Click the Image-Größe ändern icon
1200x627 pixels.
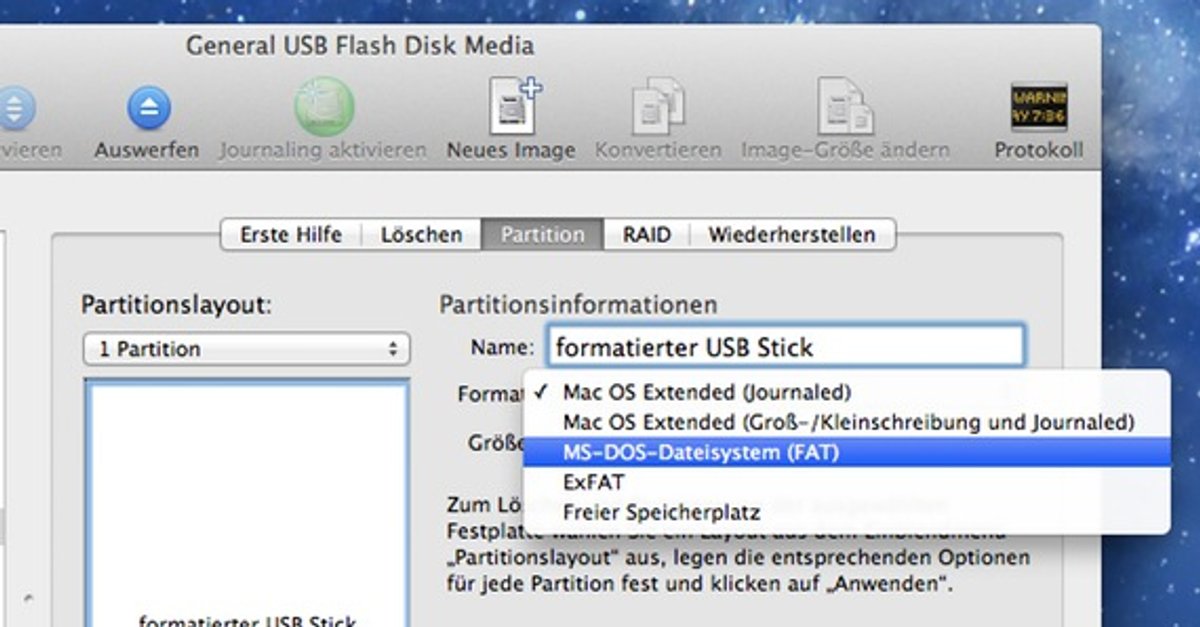pyautogui.click(x=845, y=106)
